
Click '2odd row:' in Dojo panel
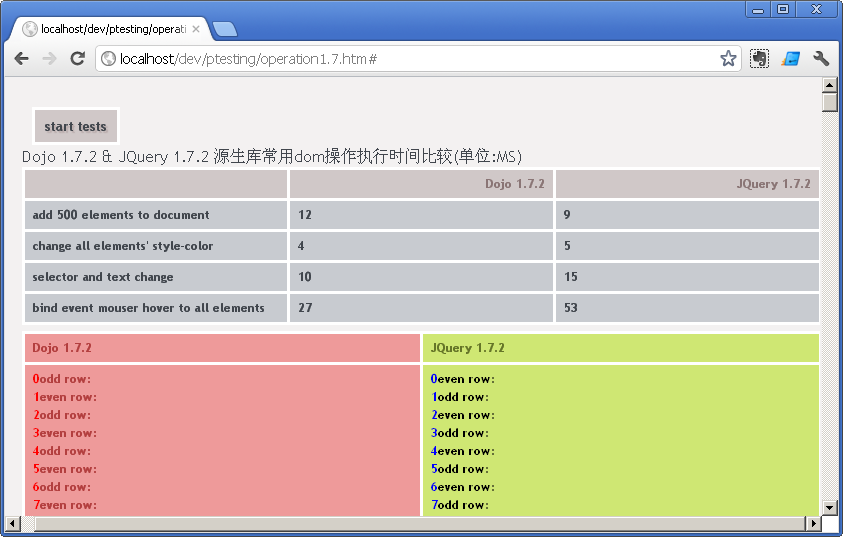click(x=62, y=415)
